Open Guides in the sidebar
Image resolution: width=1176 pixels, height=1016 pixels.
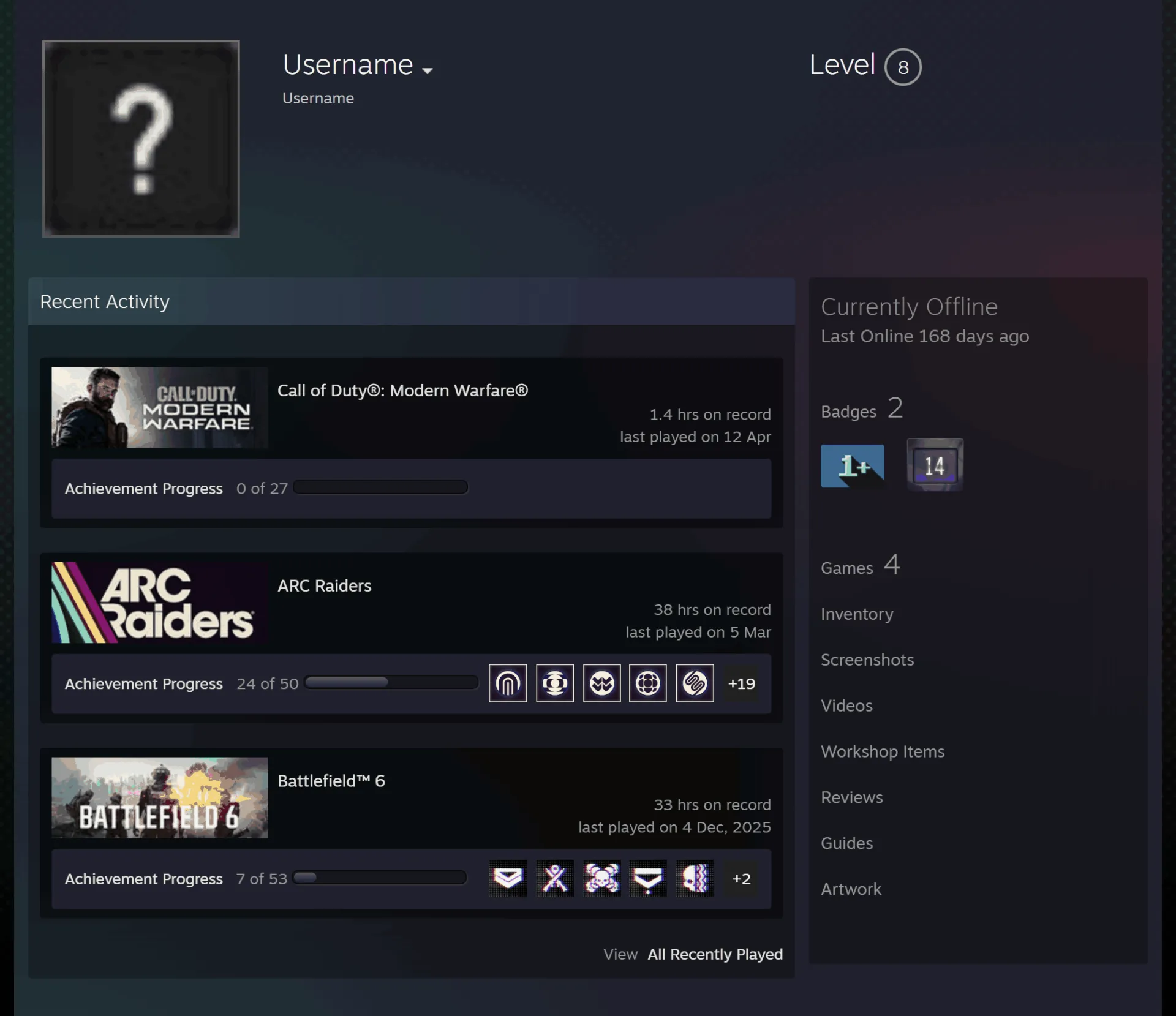846,843
